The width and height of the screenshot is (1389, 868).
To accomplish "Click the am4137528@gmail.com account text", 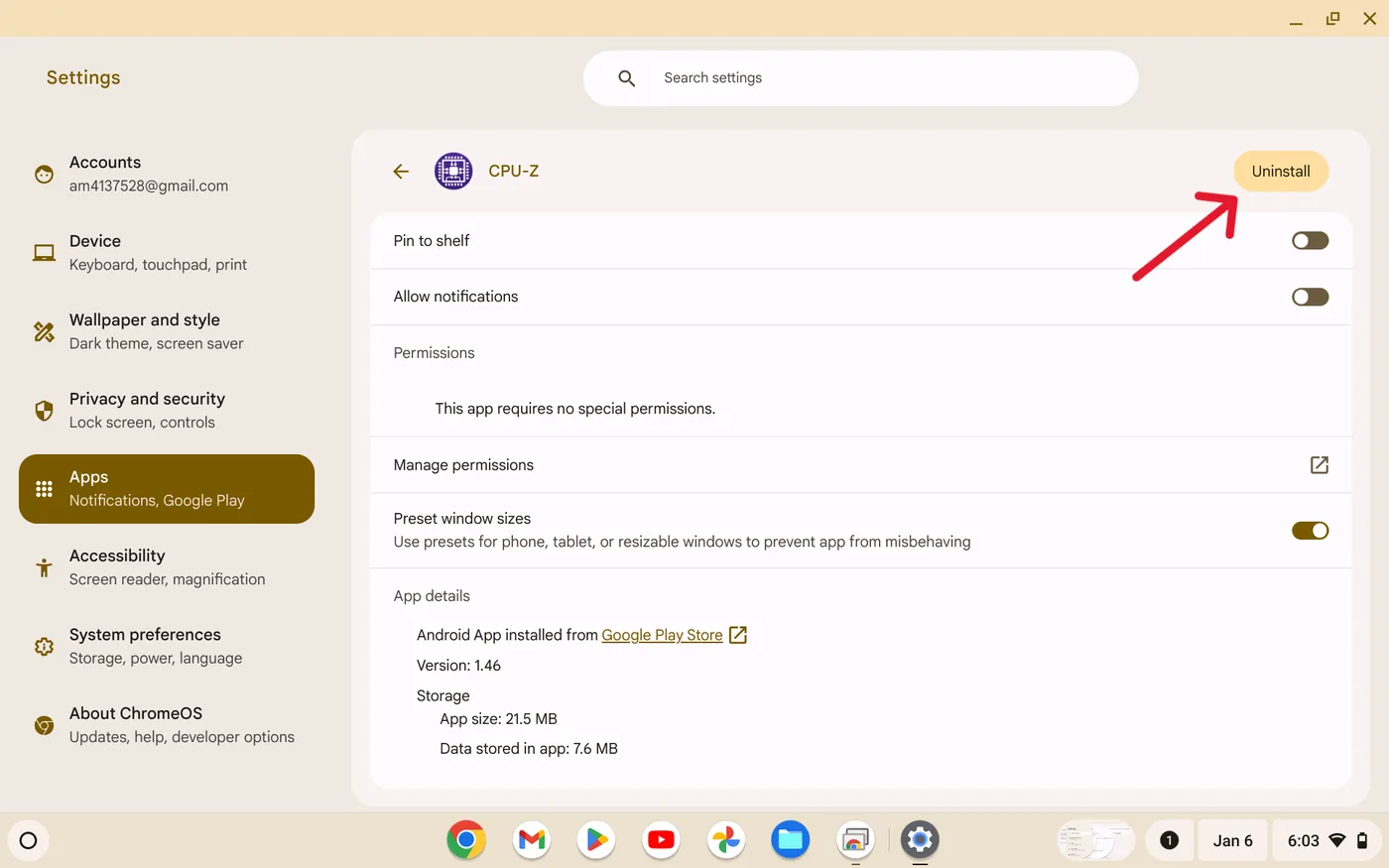I will pos(149,186).
